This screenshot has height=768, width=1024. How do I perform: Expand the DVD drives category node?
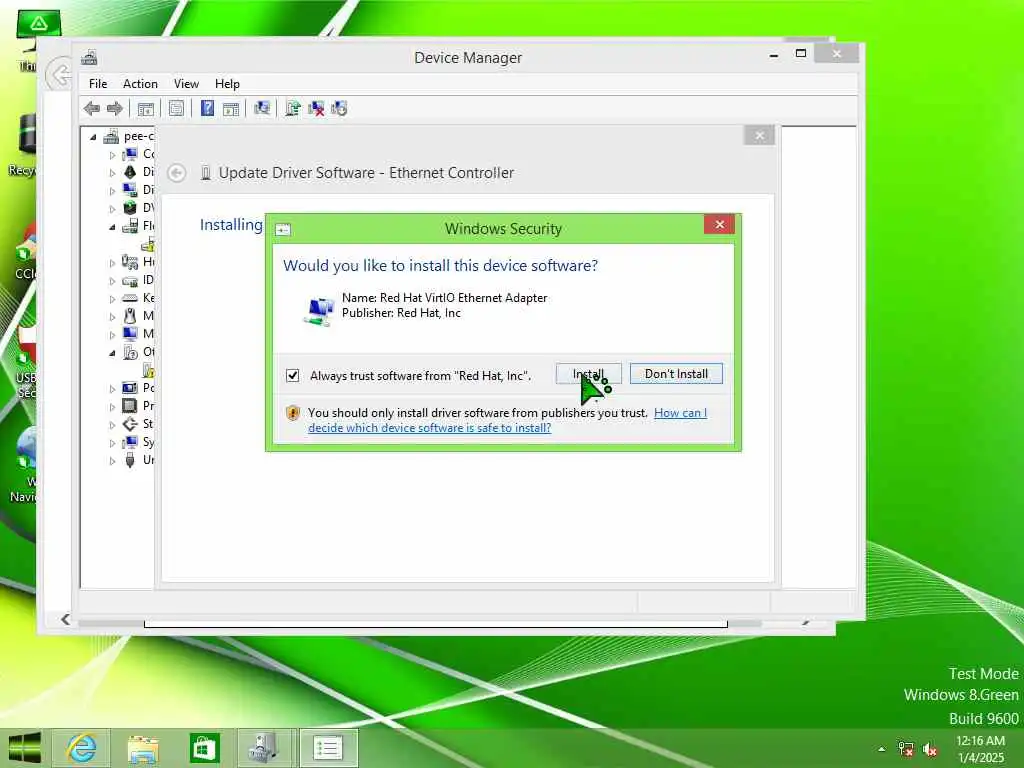[112, 209]
